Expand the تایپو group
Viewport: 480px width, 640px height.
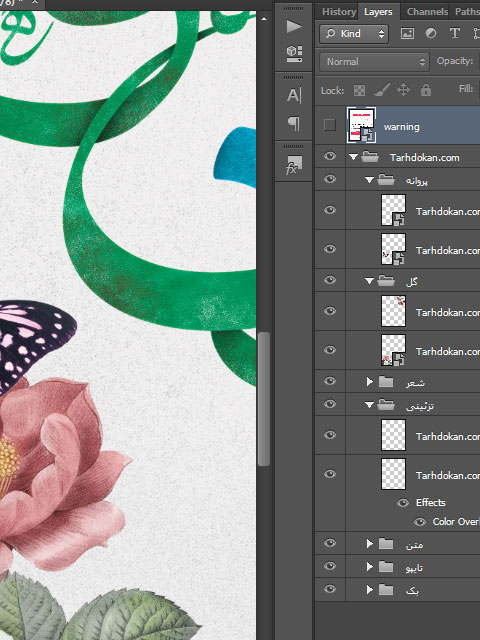369,567
